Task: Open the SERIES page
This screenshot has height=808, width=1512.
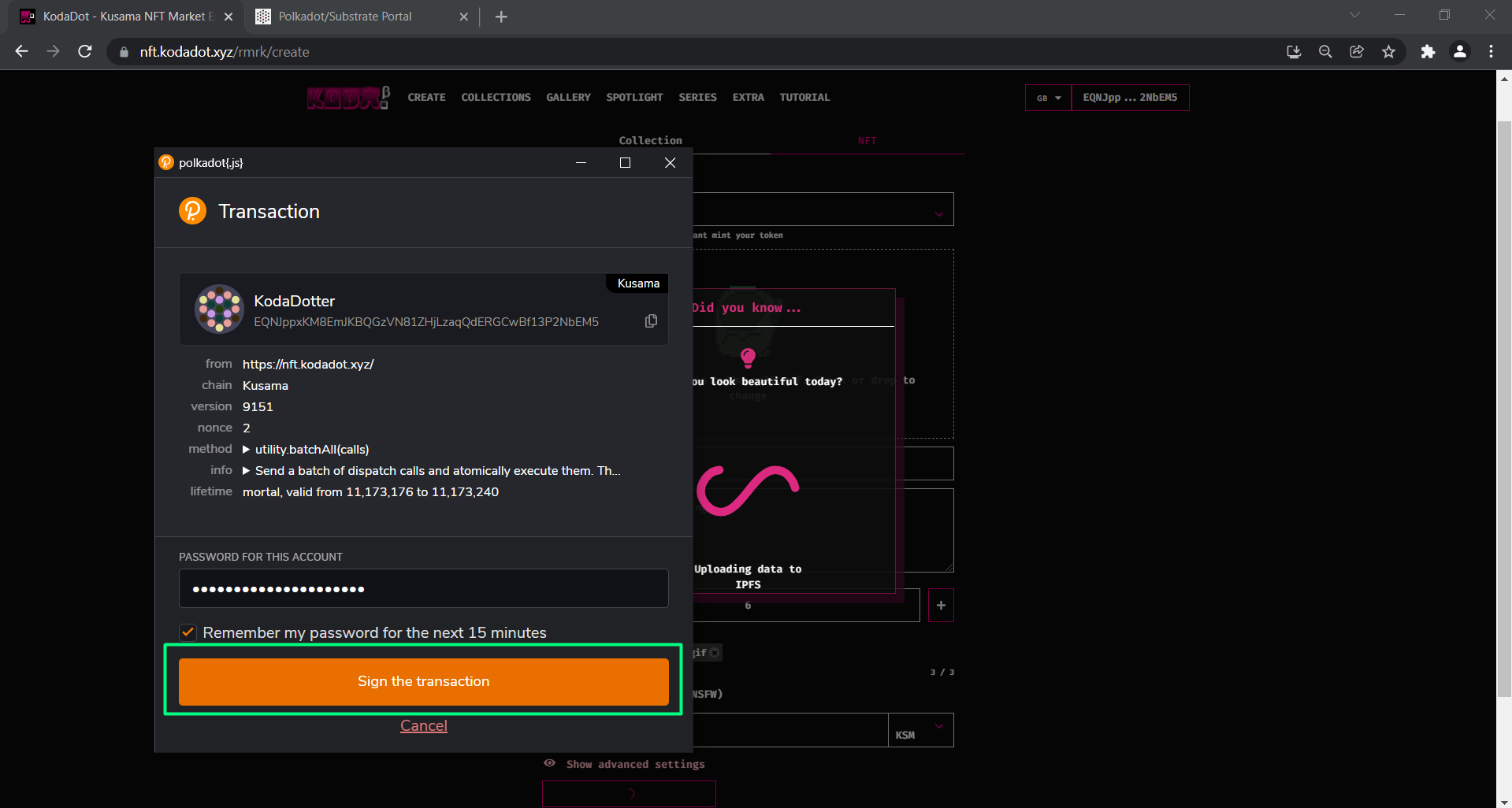Action: click(697, 98)
